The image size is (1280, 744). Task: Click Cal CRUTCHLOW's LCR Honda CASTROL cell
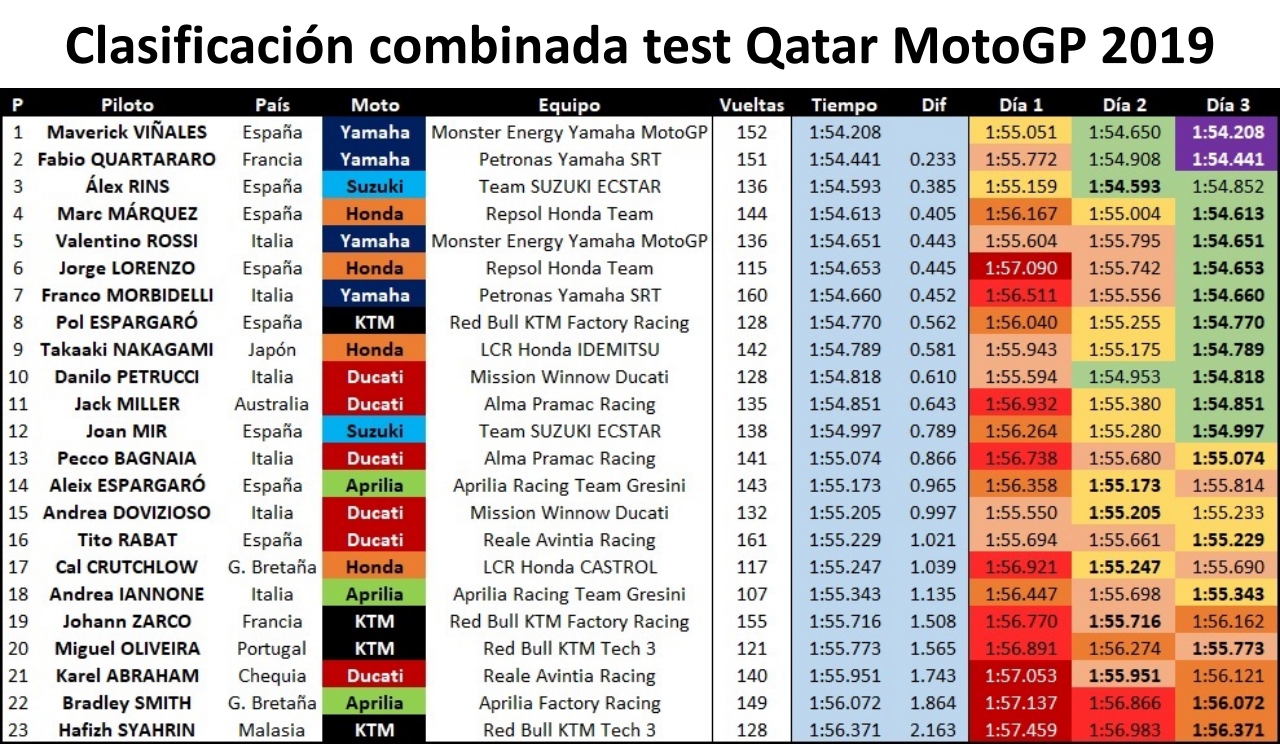569,567
